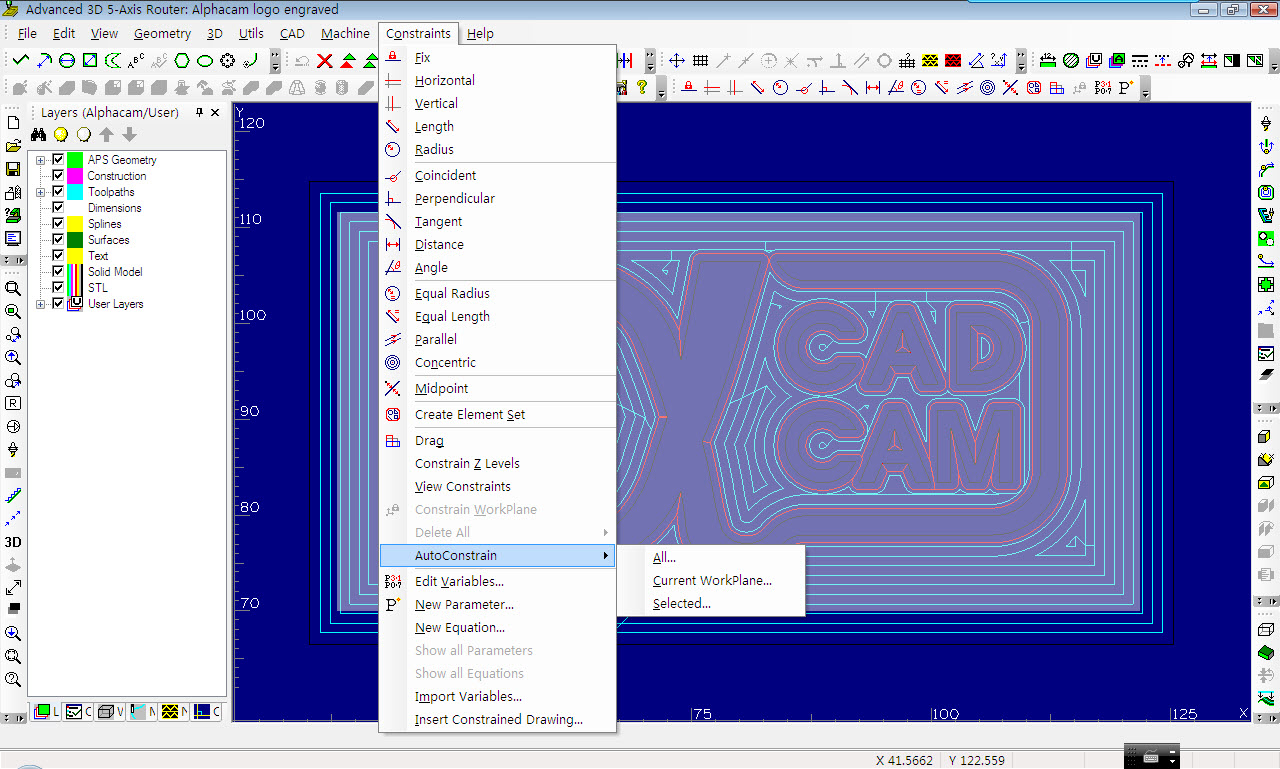1280x769 pixels.
Task: Click the R icon on left toolbar
Action: pyautogui.click(x=13, y=403)
